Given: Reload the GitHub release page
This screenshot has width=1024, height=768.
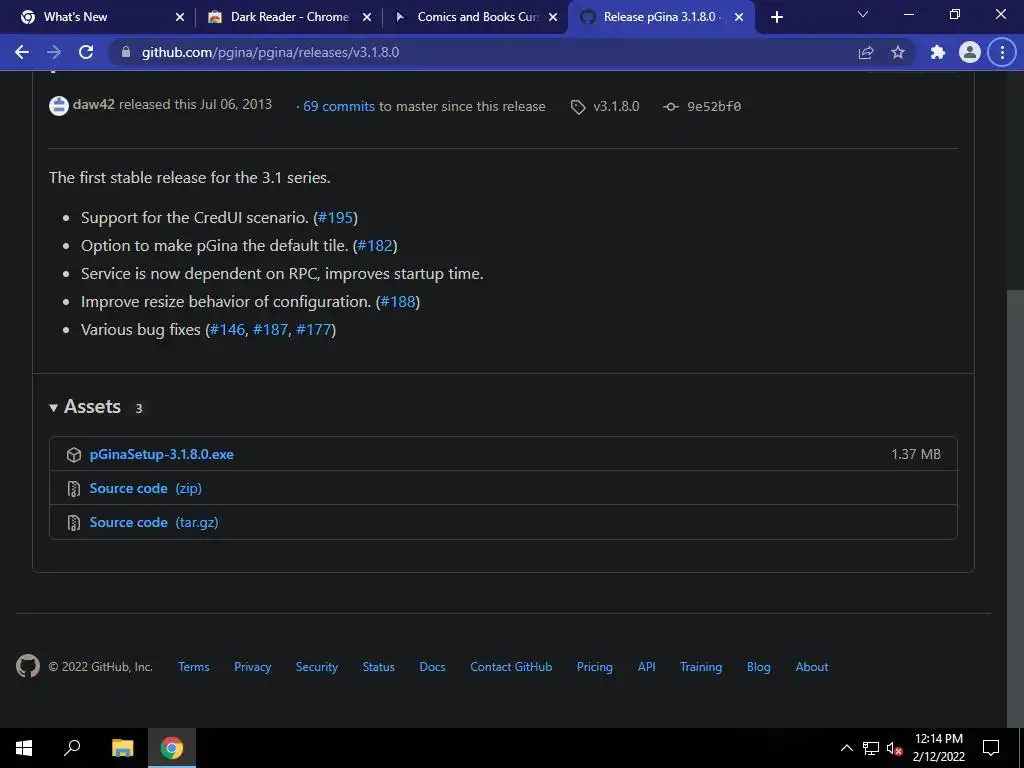Looking at the screenshot, I should click(86, 52).
